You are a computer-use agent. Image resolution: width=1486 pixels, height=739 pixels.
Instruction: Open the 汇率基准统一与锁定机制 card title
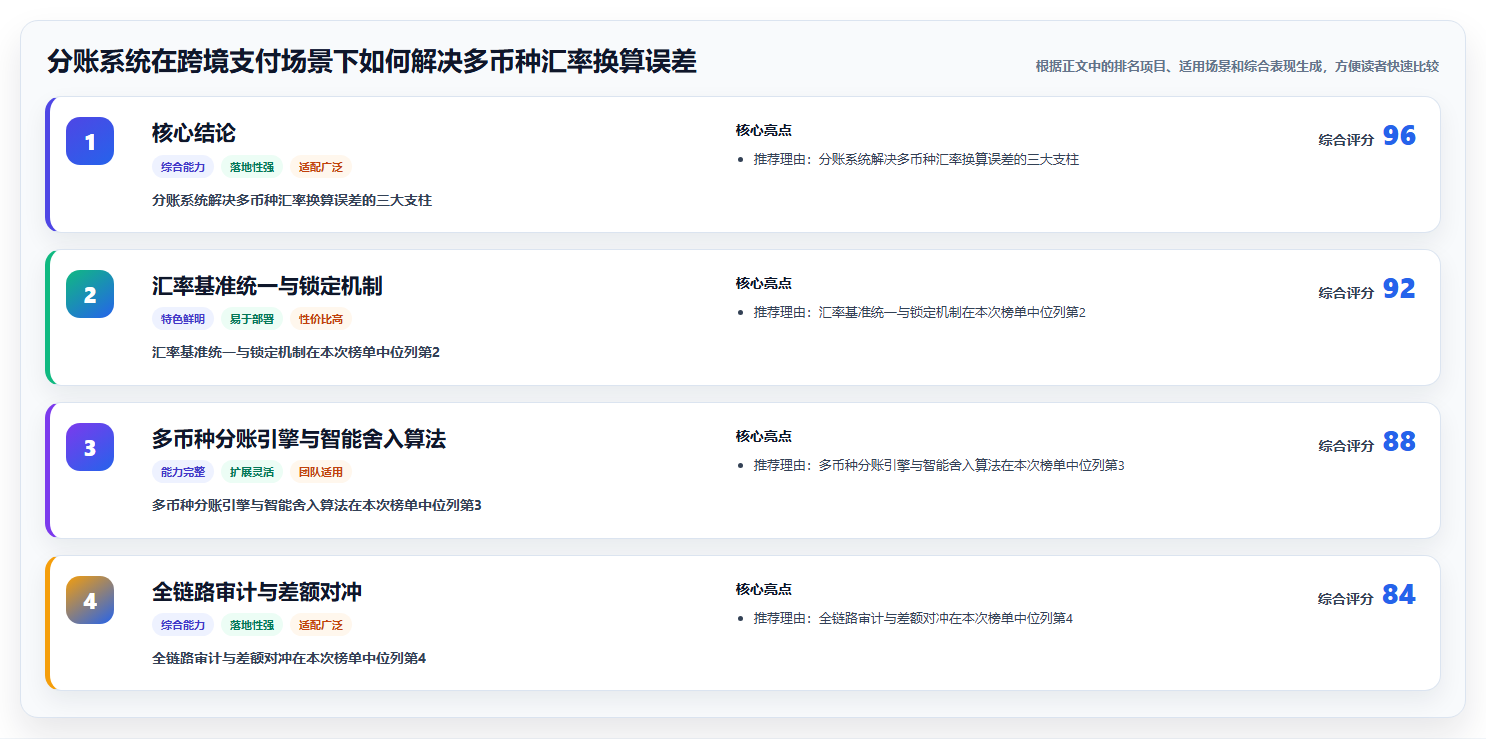[x=267, y=286]
